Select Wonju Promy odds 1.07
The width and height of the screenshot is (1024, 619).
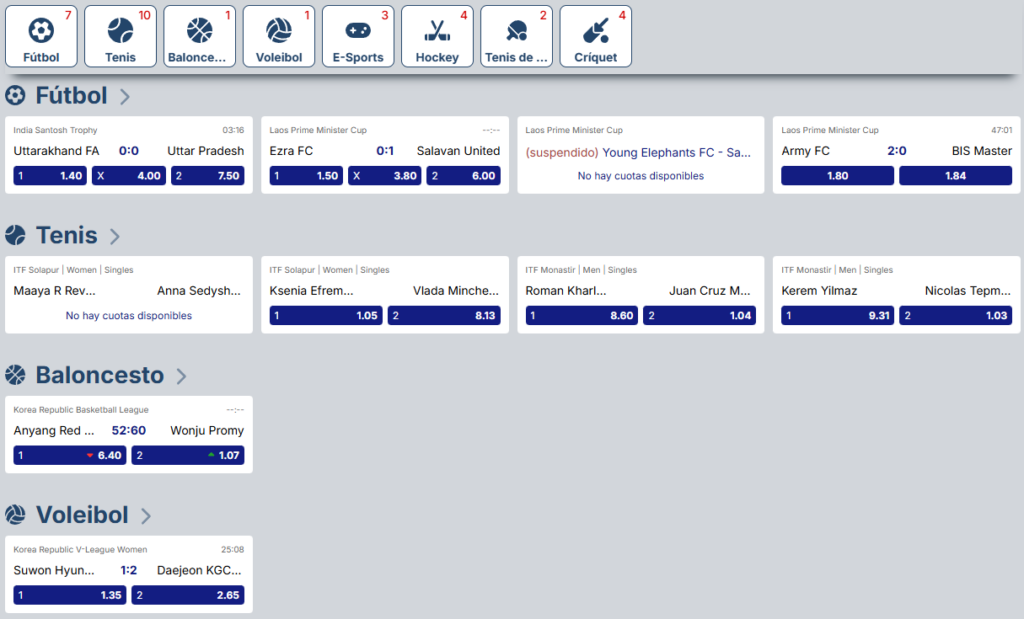188,456
